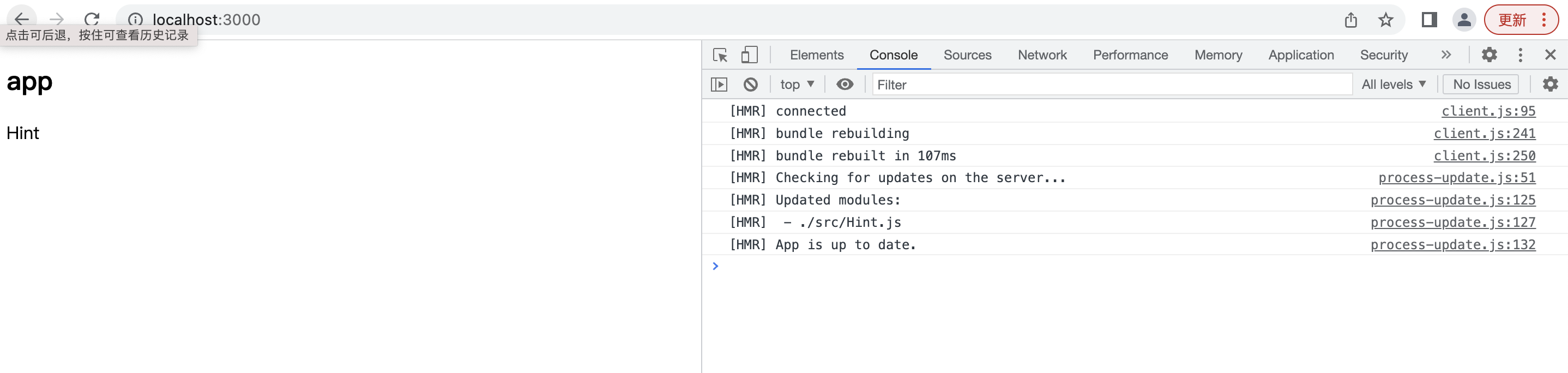Viewport: 1568px width, 373px height.
Task: Click the 'bundle rebuilding' log message
Action: point(842,134)
